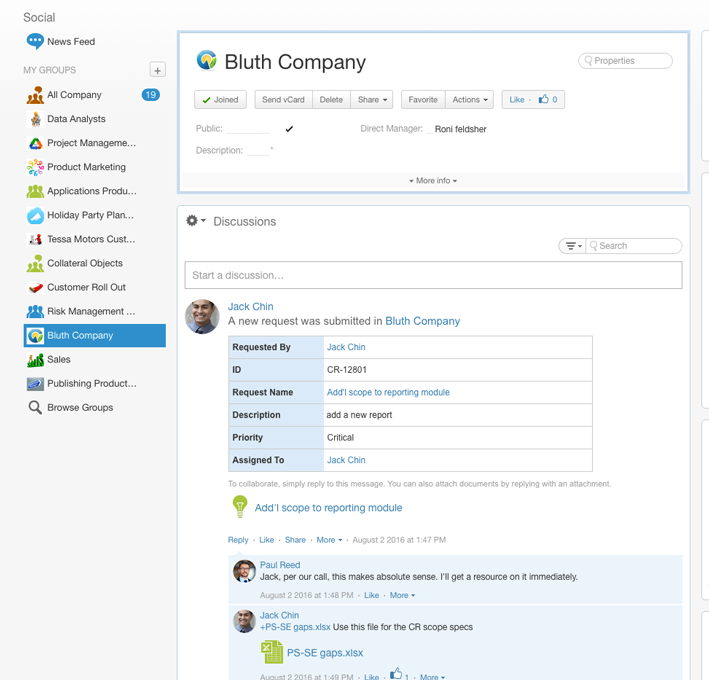Viewport: 709px width, 680px height.
Task: Click the Bluth Company logo beside the title
Action: coord(207,60)
